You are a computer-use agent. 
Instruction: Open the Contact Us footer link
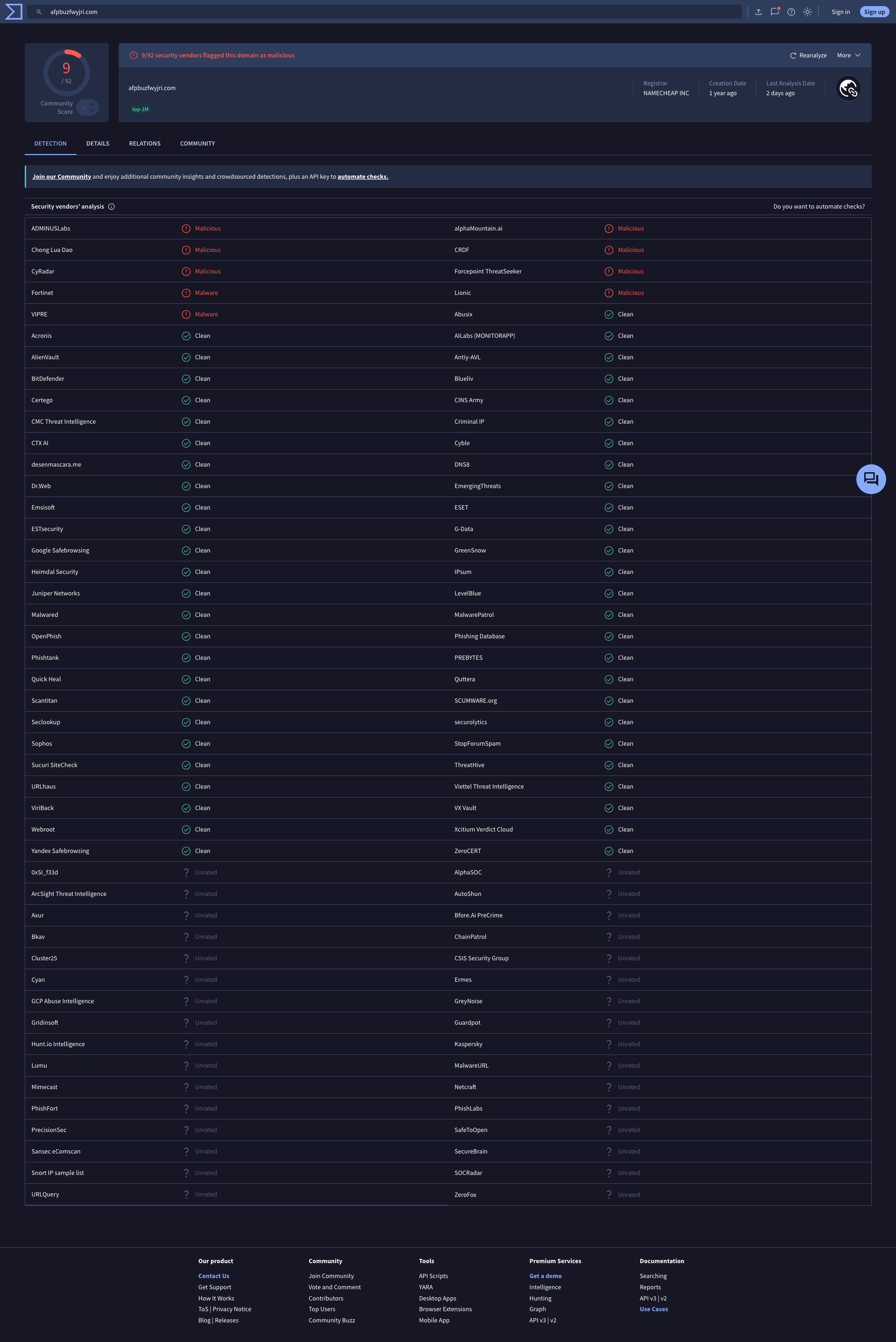214,1276
